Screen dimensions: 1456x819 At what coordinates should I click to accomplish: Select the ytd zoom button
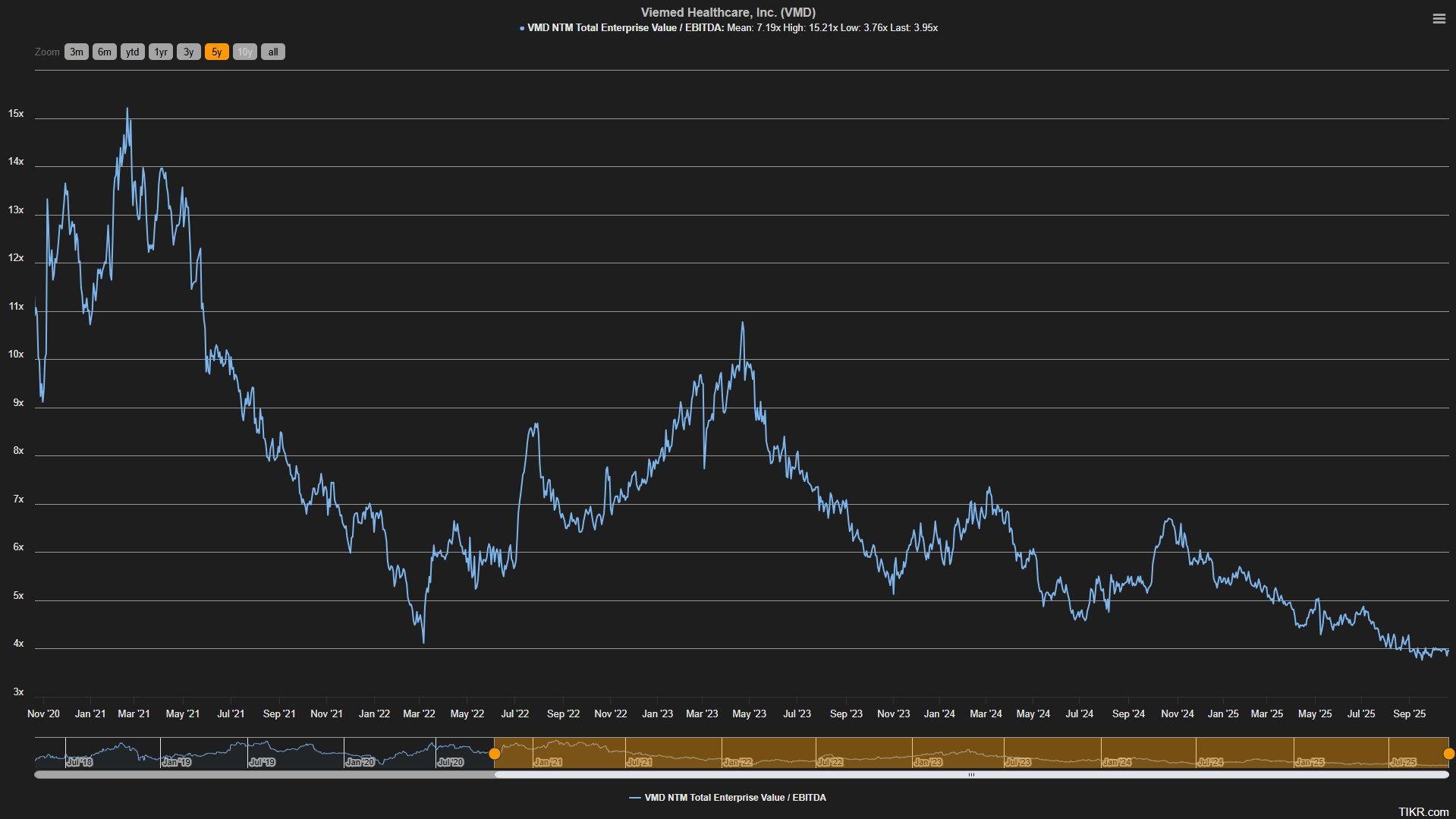point(133,52)
